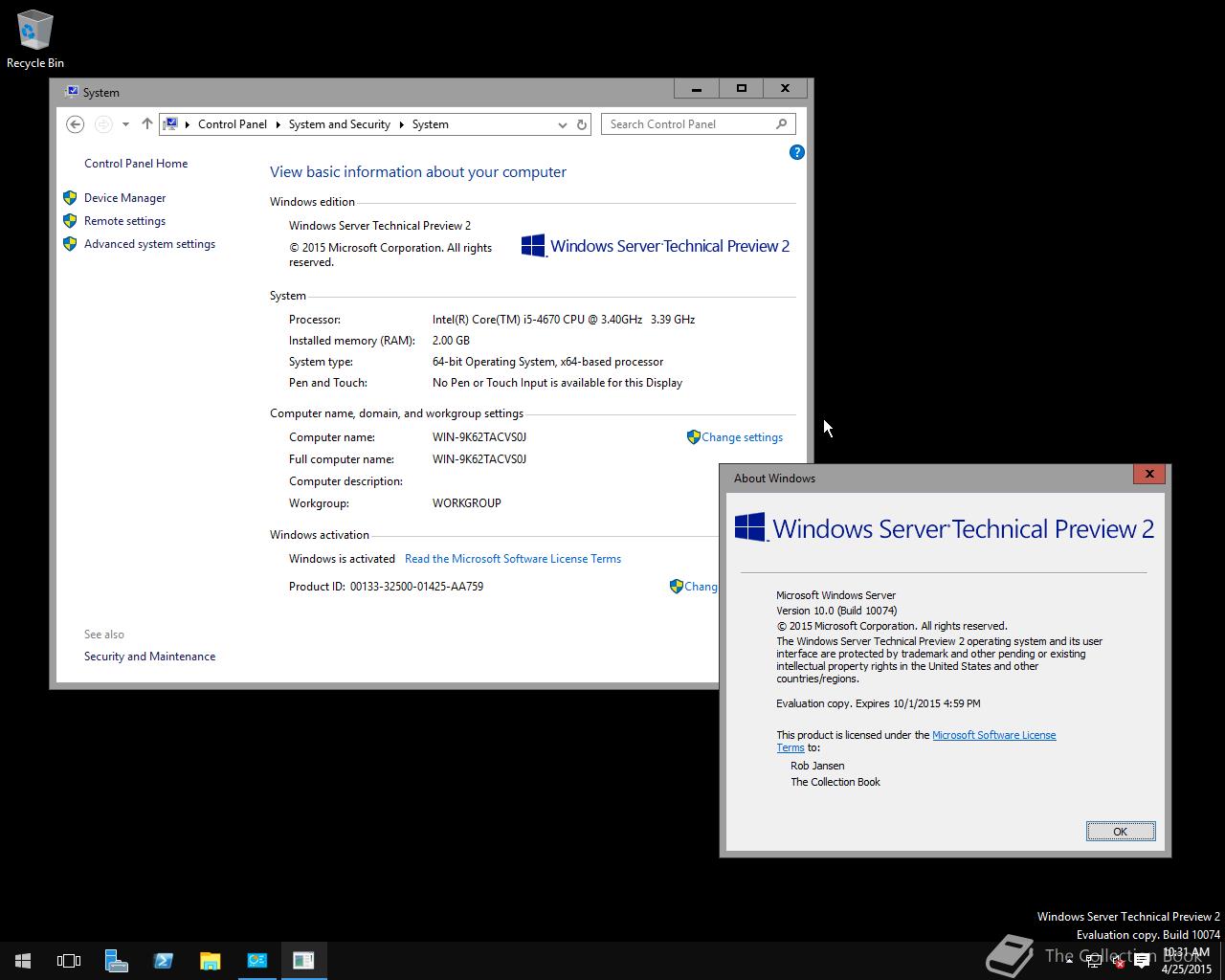Screen dimensions: 1225x980
Task: Click the Rob Jansen licensee name
Action: (x=817, y=766)
